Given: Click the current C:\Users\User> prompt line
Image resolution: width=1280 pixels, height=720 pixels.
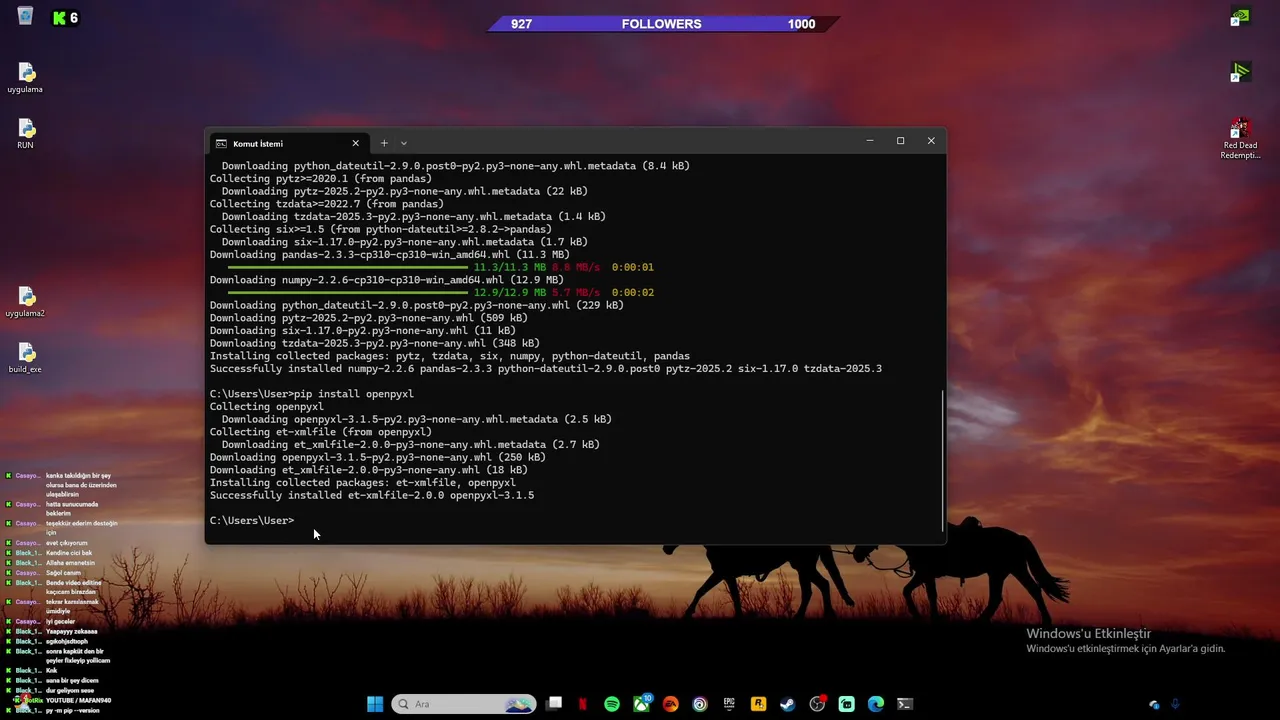Looking at the screenshot, I should click(252, 521).
